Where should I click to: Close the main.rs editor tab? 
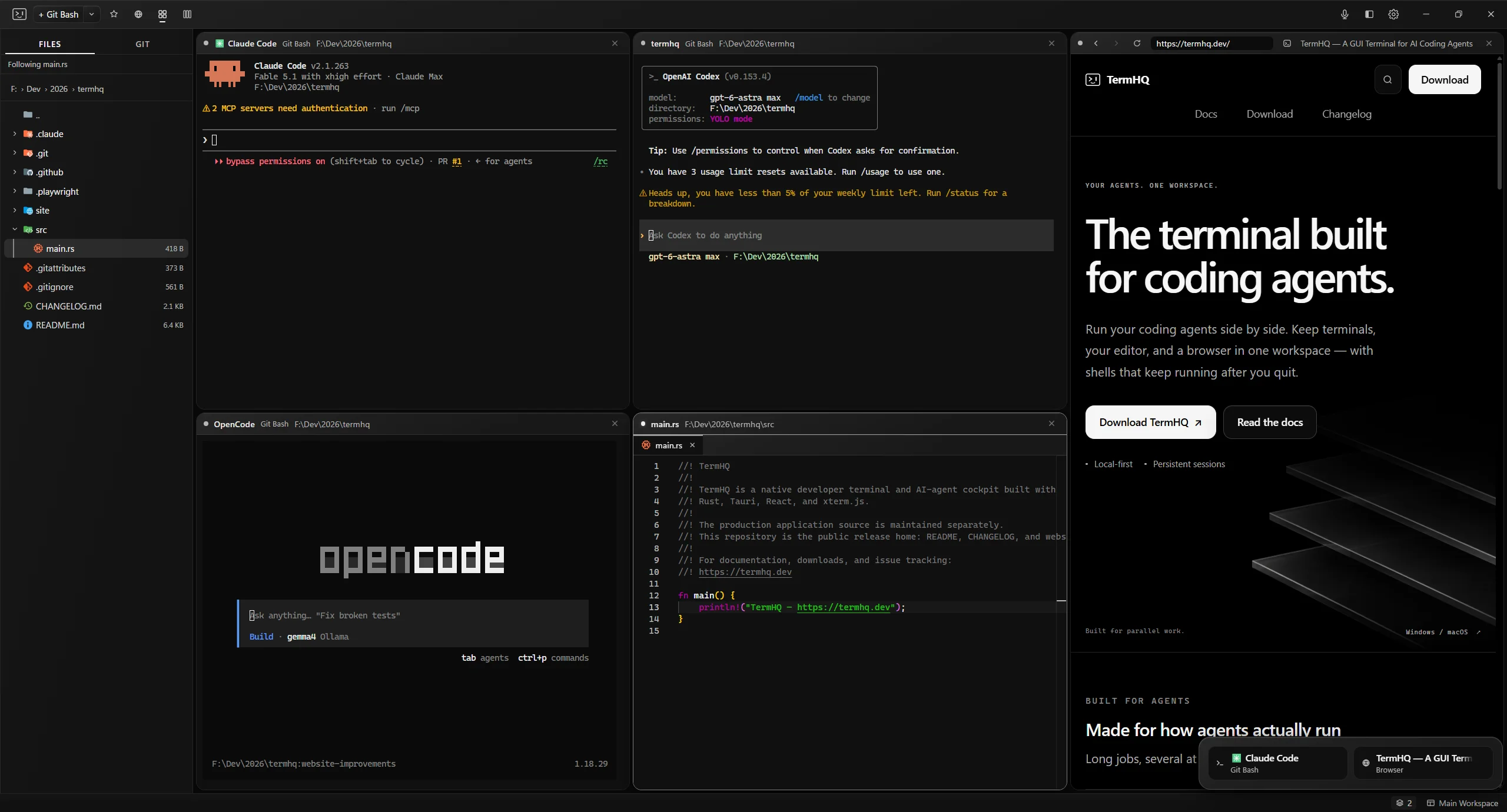pos(692,445)
